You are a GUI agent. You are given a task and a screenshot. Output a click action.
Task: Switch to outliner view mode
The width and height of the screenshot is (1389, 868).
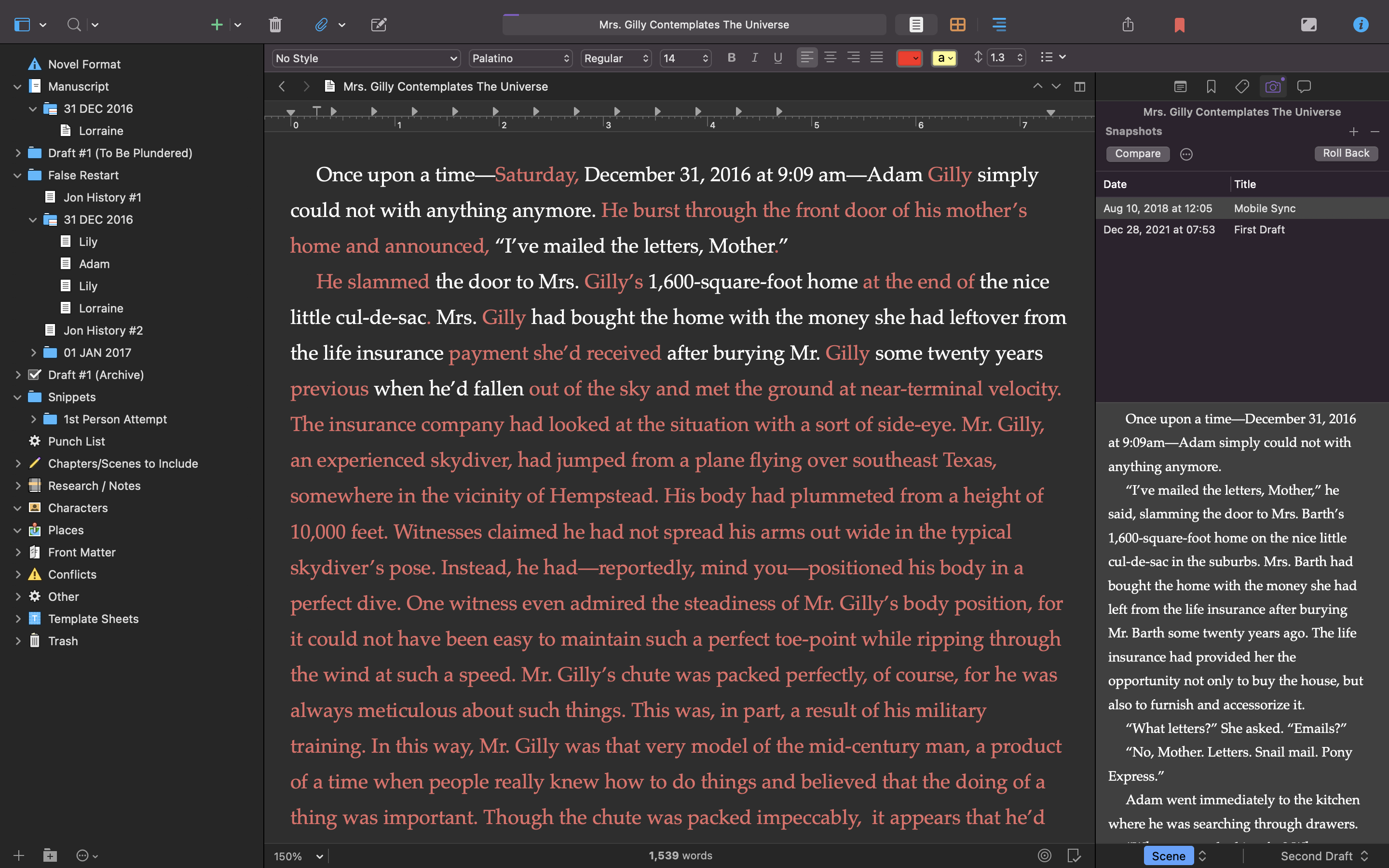999,25
